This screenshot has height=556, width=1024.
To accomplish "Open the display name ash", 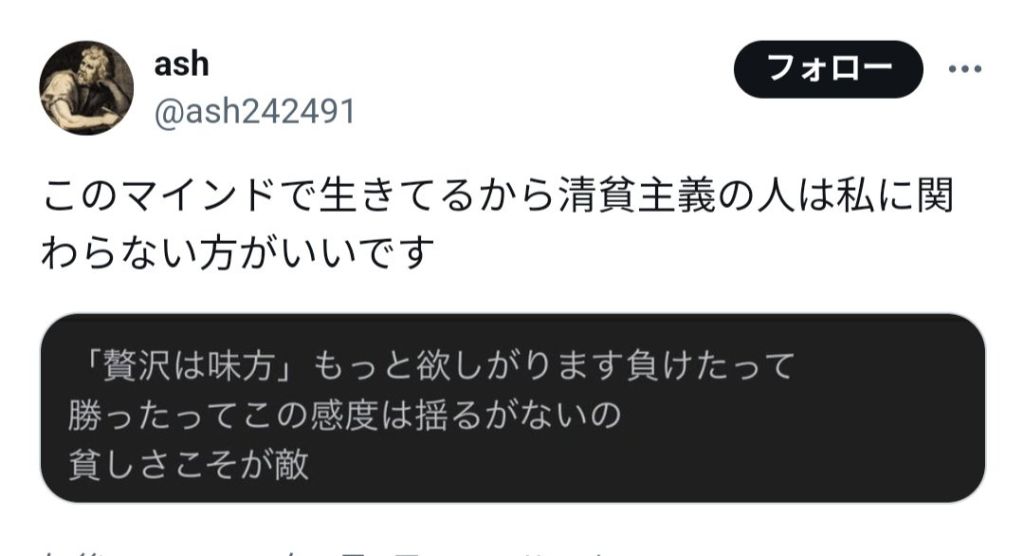I will click(182, 64).
